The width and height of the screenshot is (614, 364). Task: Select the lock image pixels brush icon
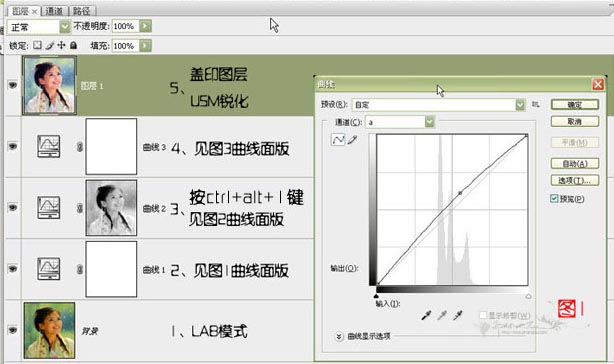49,46
